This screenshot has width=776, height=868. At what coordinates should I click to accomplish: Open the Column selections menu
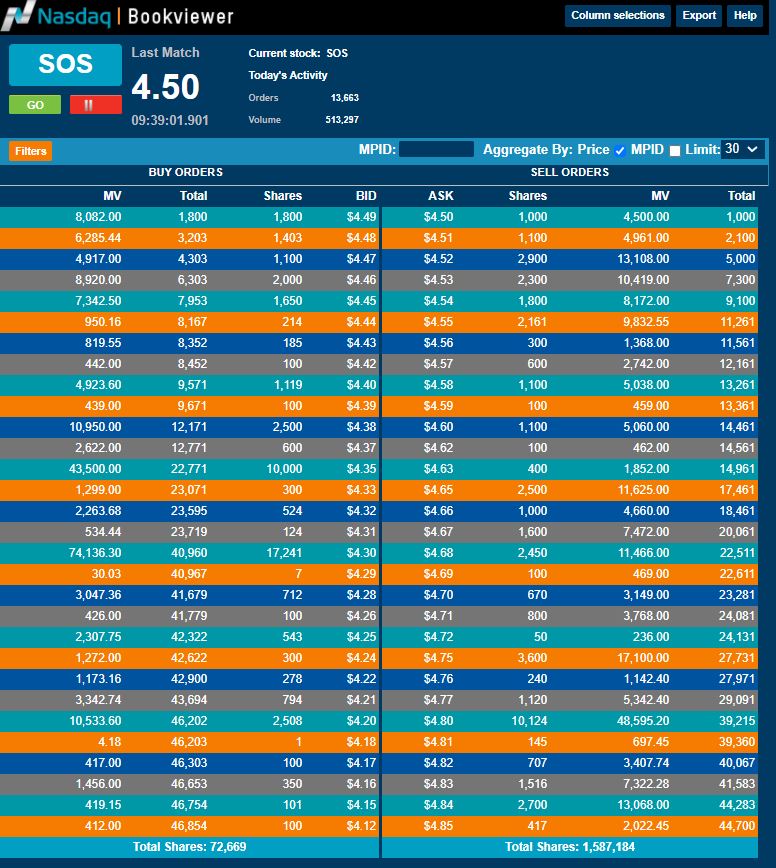tap(617, 16)
